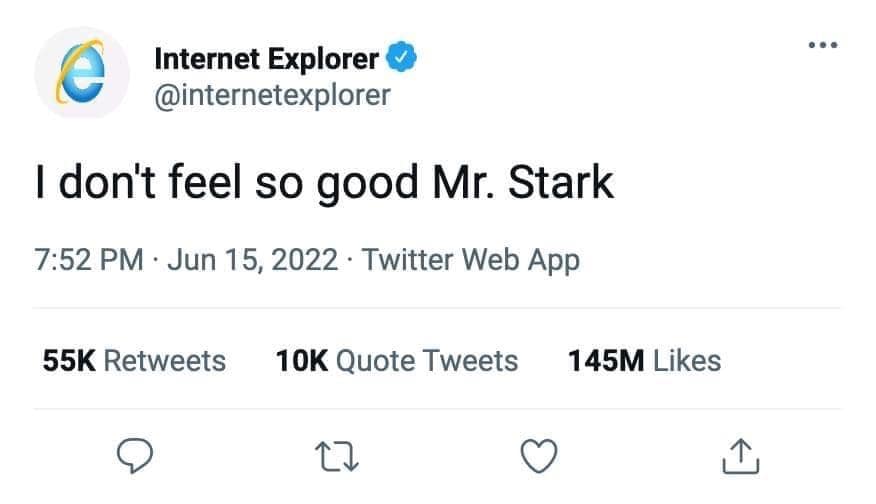Click the Reply speech bubble icon

[134, 457]
